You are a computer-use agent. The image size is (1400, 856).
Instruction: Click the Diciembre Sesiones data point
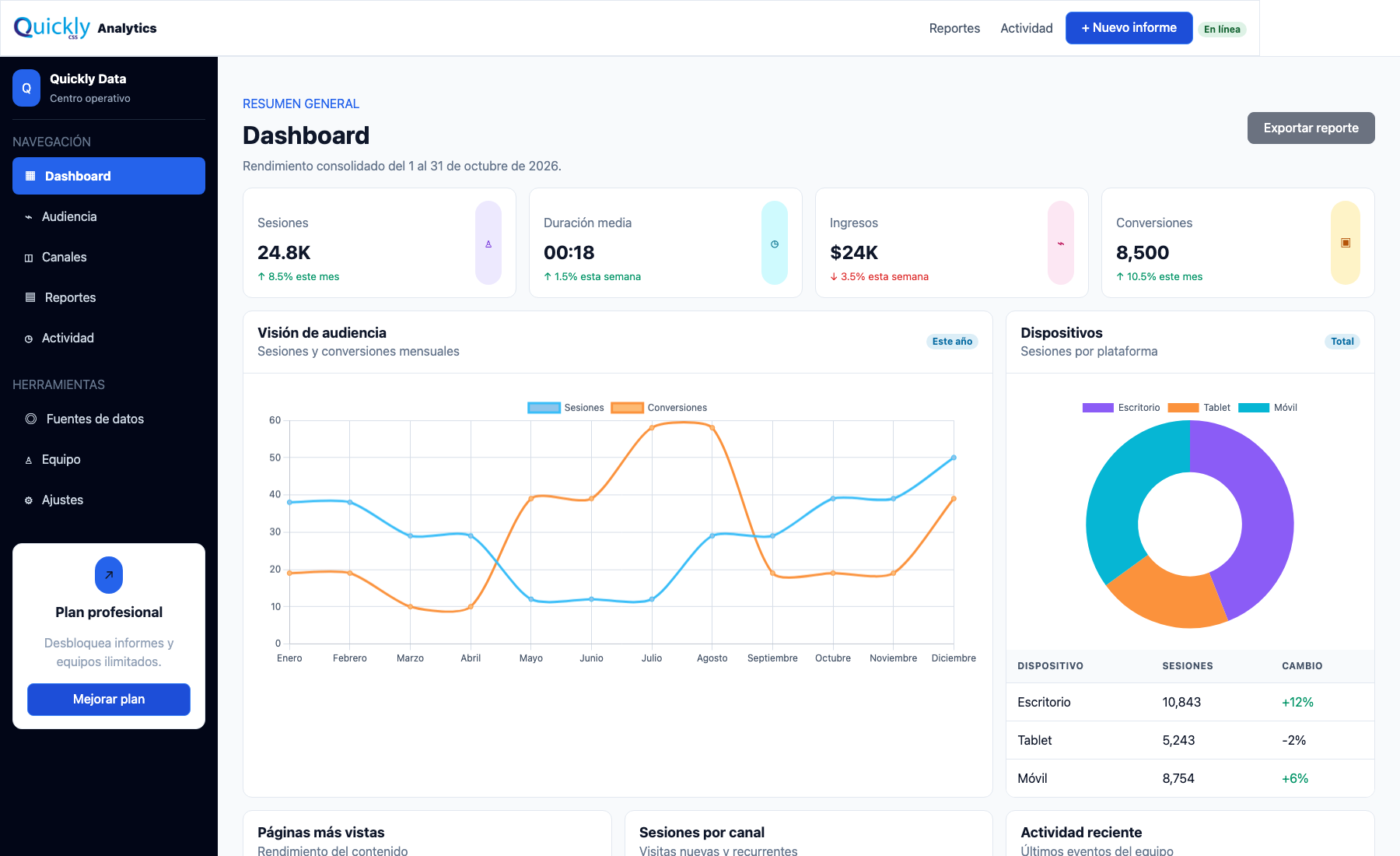point(954,458)
